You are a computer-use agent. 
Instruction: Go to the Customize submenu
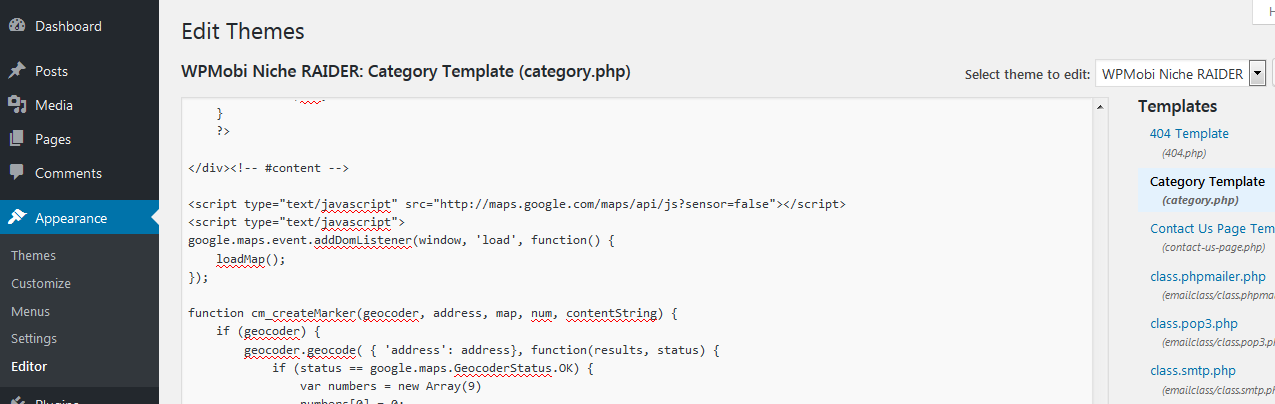click(x=41, y=283)
